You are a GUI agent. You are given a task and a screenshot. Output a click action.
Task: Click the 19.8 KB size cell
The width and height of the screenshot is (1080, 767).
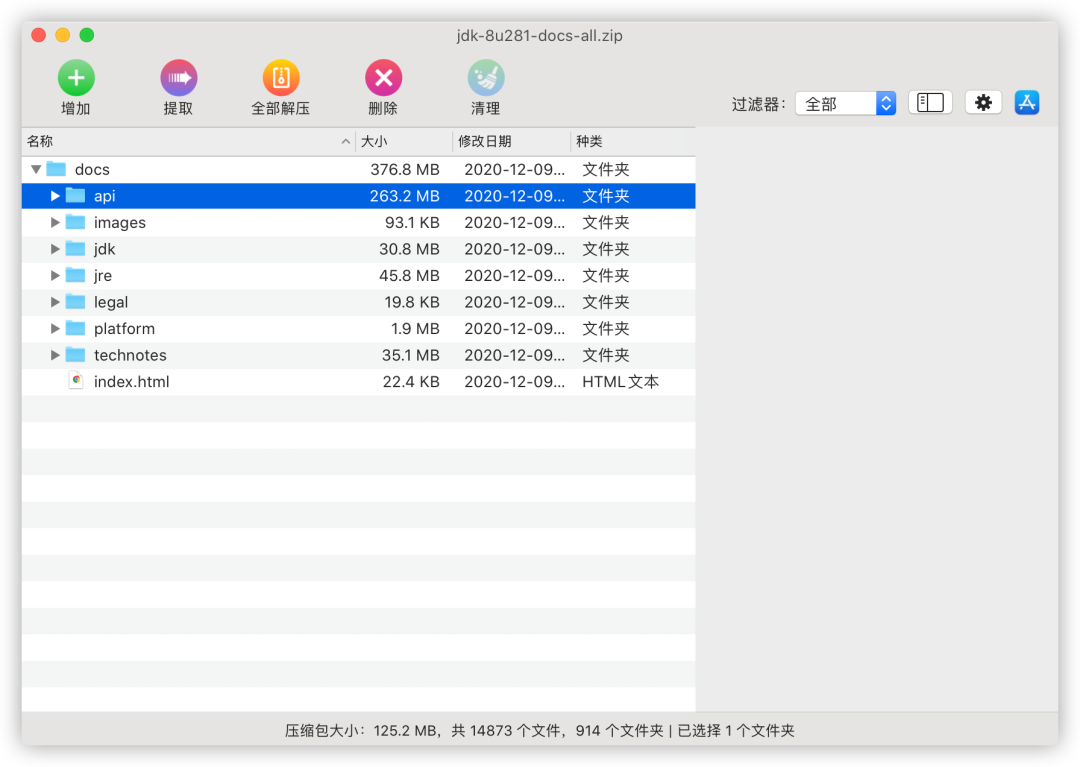click(x=412, y=302)
